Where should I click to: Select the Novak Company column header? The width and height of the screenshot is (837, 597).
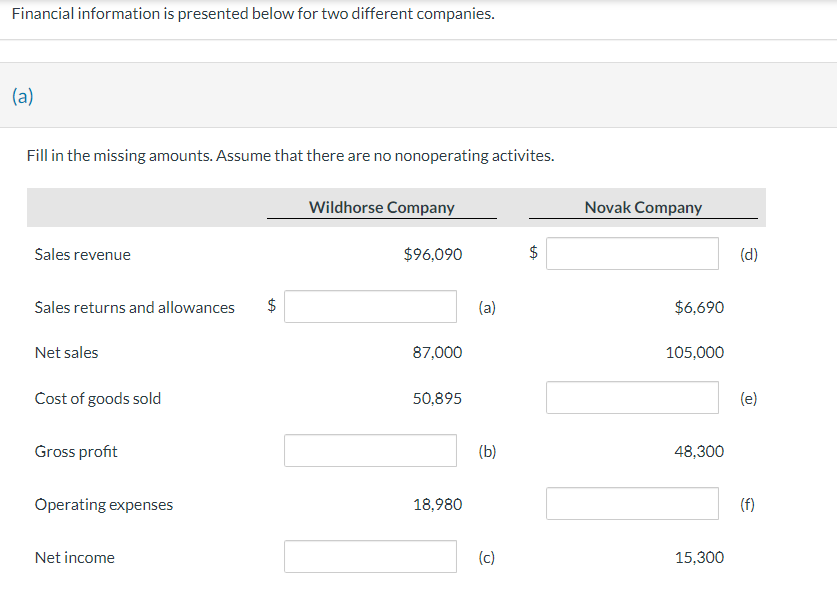643,207
